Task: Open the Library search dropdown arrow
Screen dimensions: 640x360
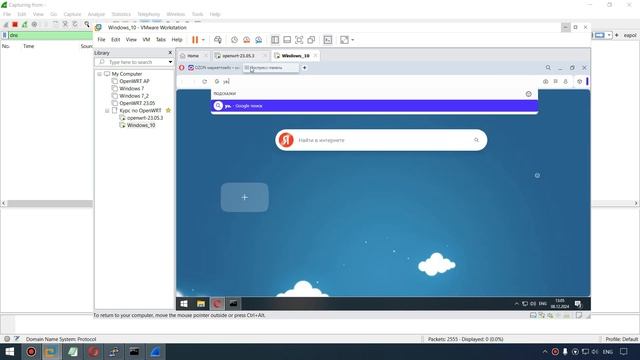Action: point(170,62)
